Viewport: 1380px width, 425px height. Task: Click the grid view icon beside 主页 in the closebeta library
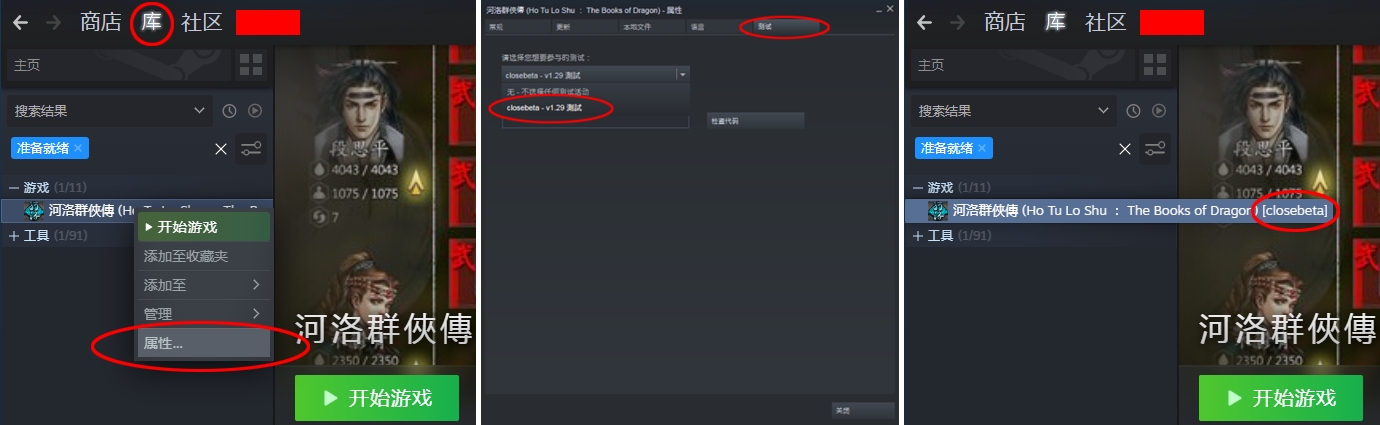tap(1155, 65)
